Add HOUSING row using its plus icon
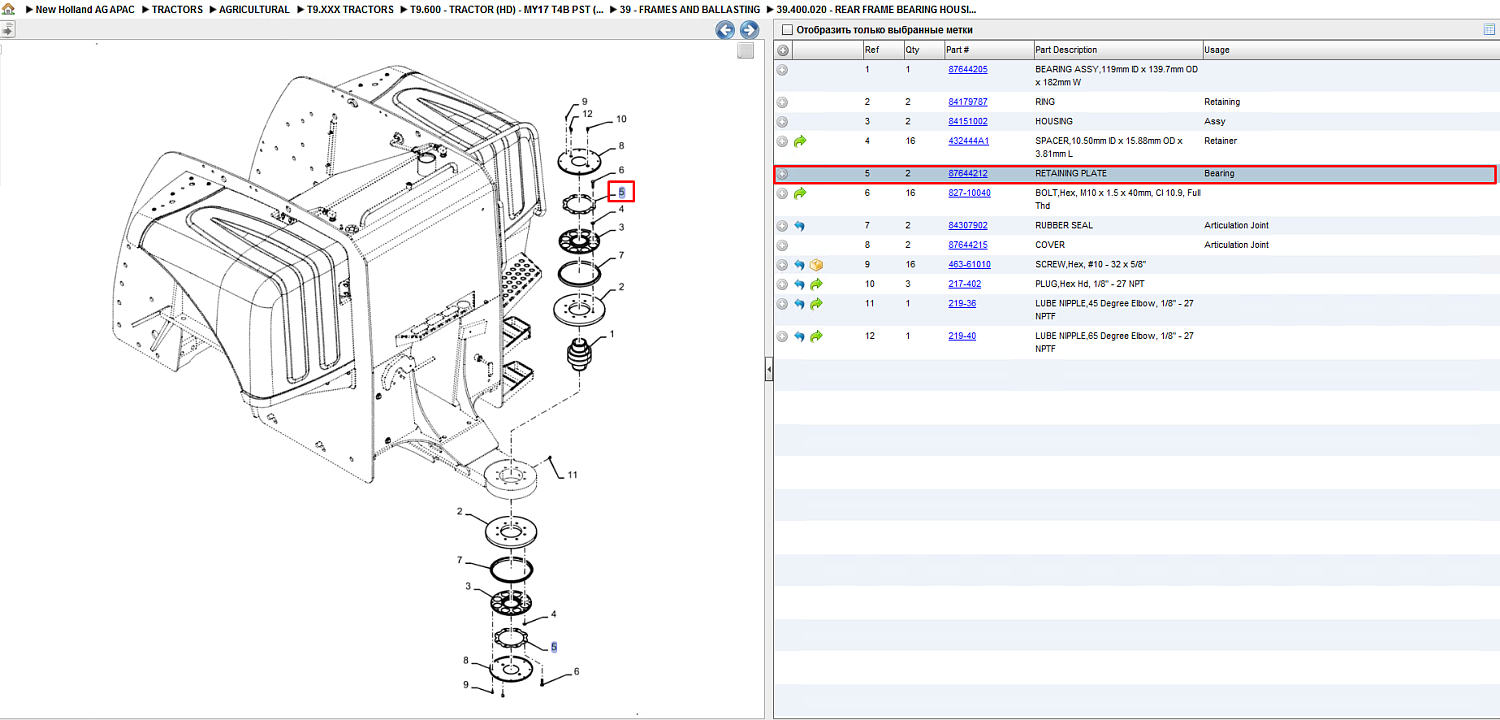 (x=783, y=122)
